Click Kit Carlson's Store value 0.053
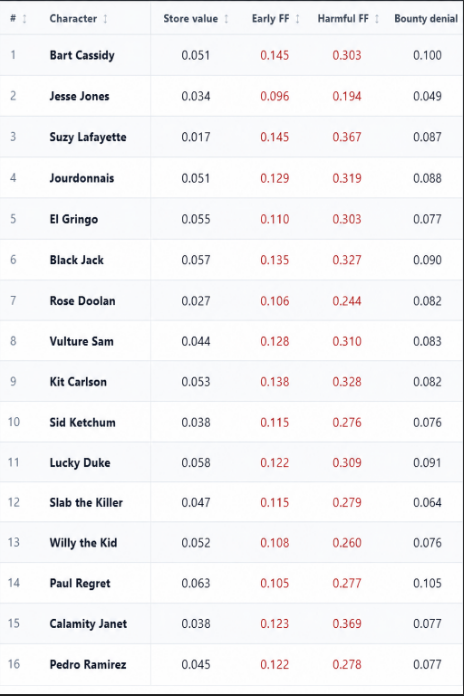 [195, 382]
